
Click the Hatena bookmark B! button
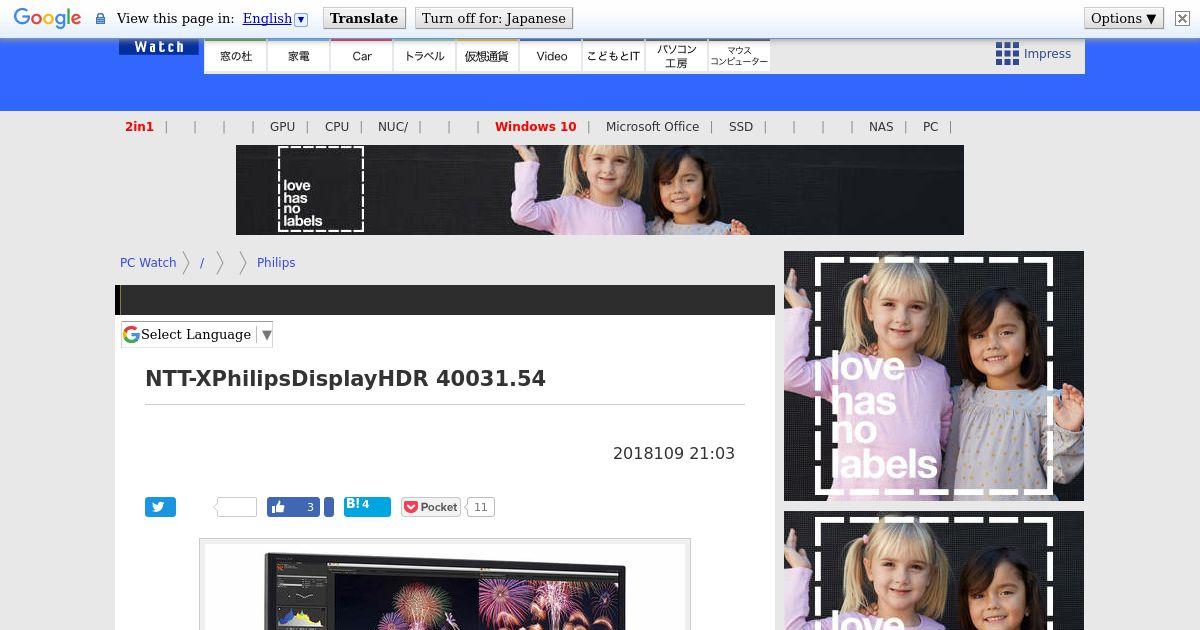point(367,506)
